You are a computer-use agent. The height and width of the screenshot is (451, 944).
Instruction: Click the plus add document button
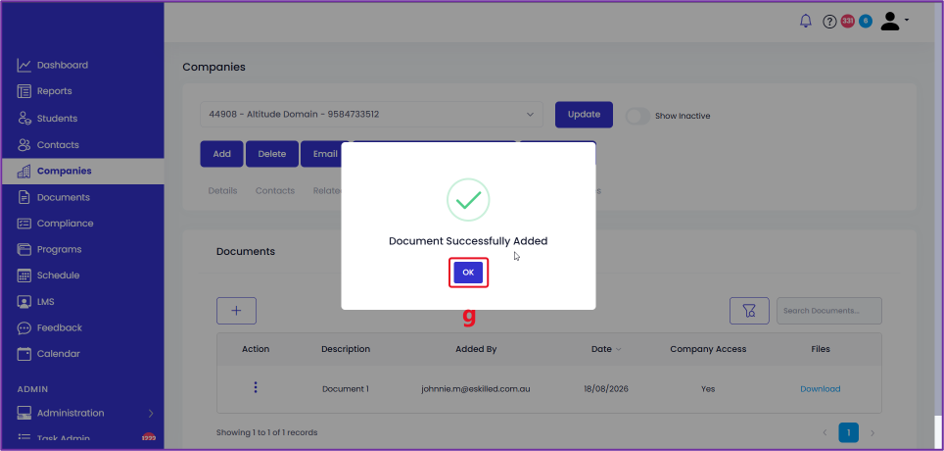tap(237, 311)
